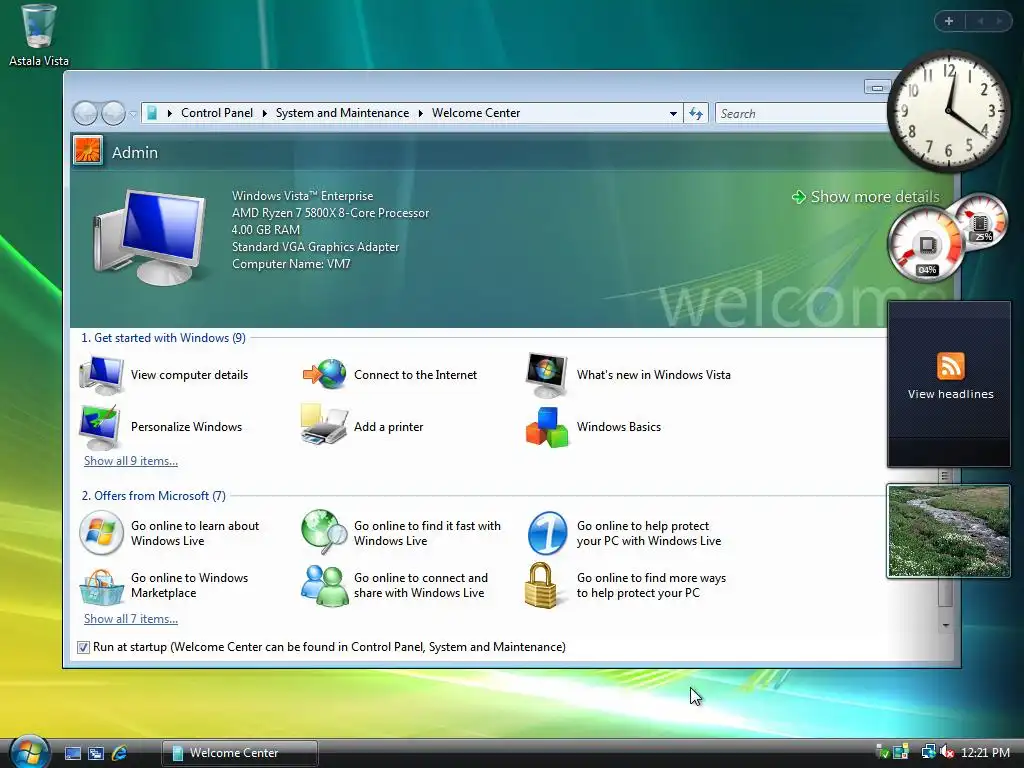Add a gadget with the sidebar plus button
The image size is (1024, 768).
949,21
